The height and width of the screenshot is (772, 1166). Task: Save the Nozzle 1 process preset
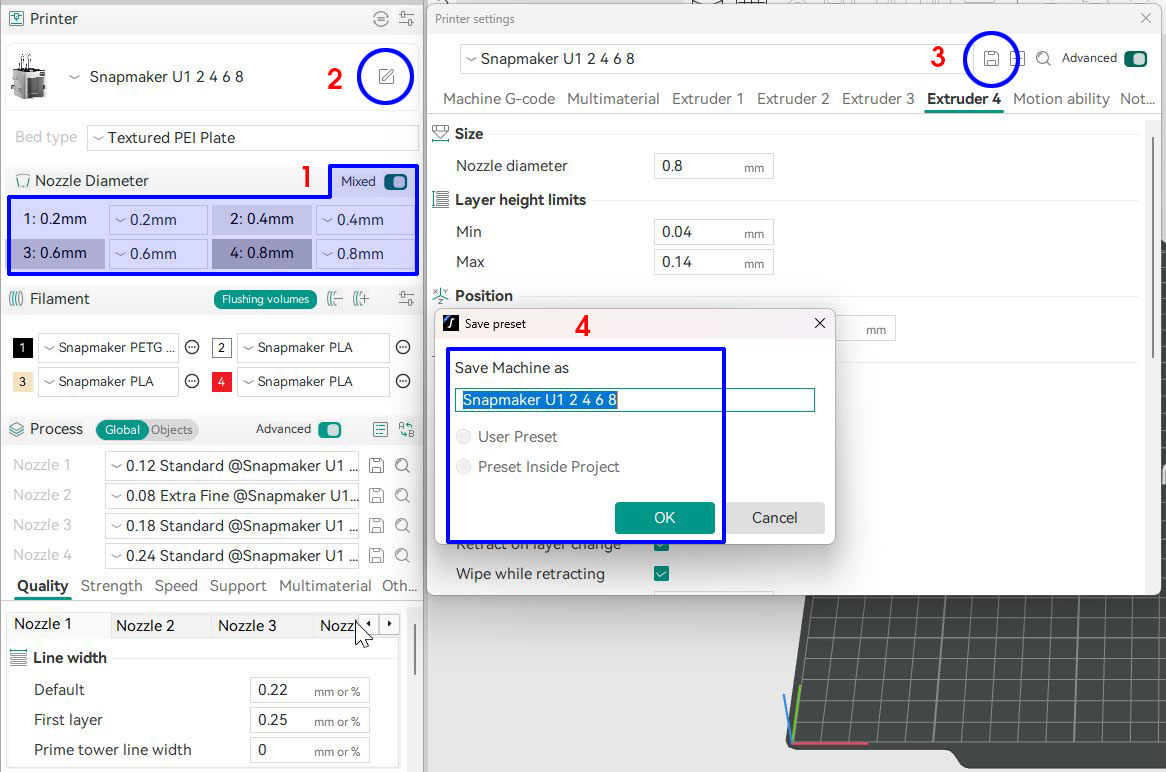point(377,466)
